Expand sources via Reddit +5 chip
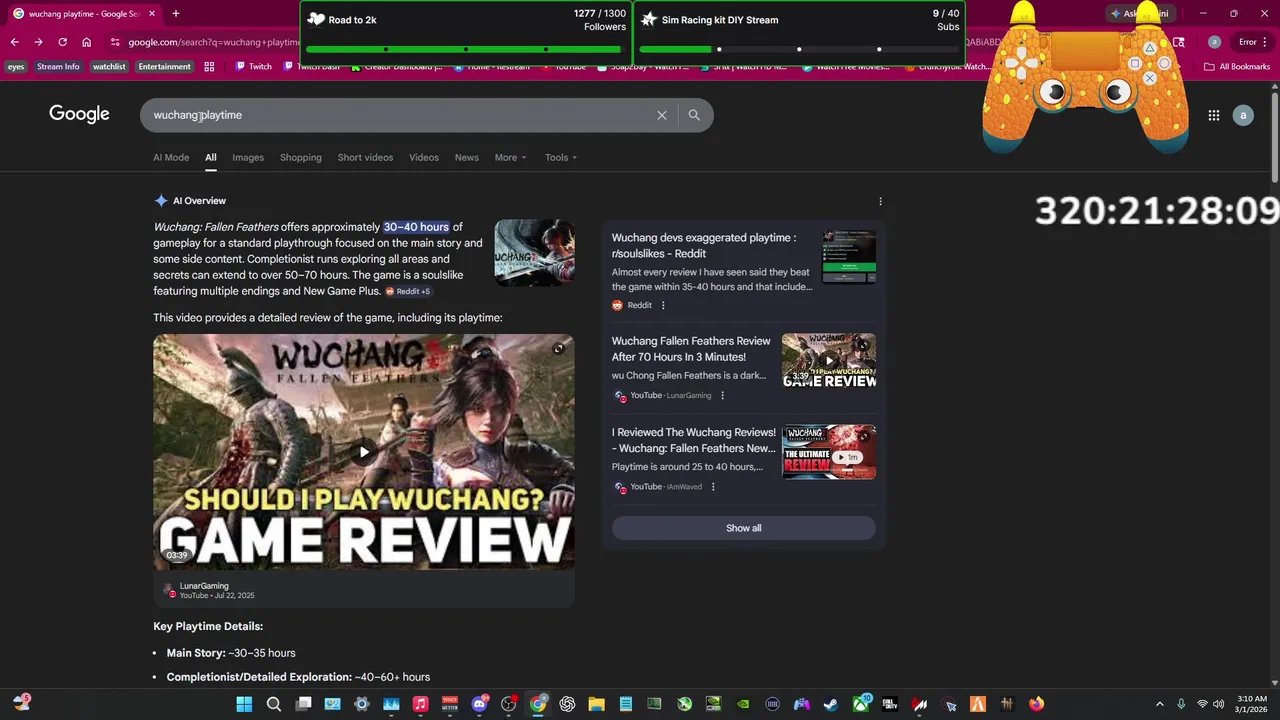 (x=408, y=291)
